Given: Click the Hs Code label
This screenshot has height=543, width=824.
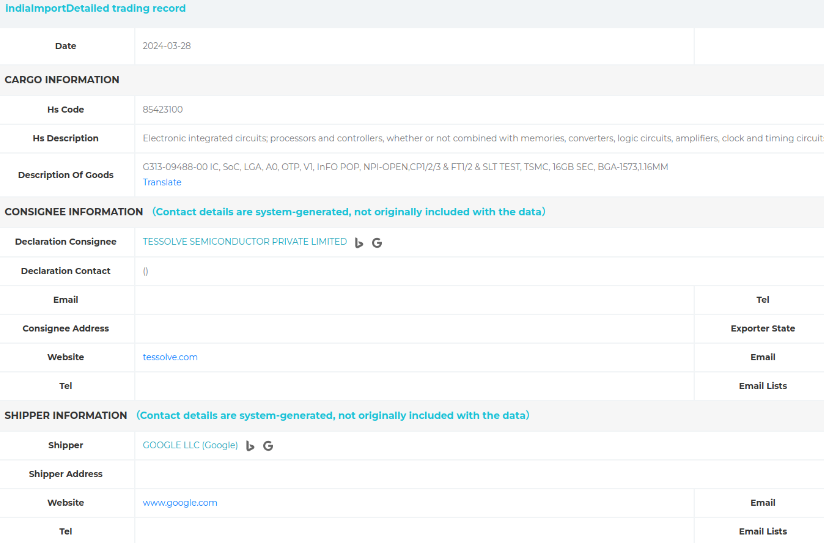Looking at the screenshot, I should (x=66, y=109).
